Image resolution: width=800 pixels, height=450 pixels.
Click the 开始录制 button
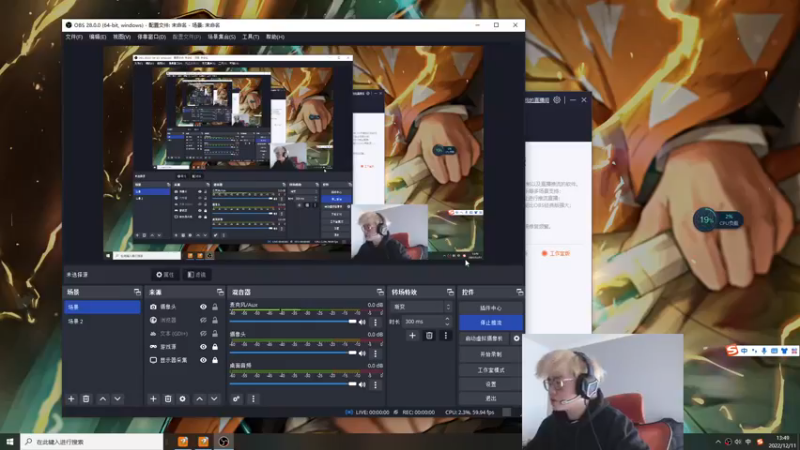pyautogui.click(x=491, y=354)
